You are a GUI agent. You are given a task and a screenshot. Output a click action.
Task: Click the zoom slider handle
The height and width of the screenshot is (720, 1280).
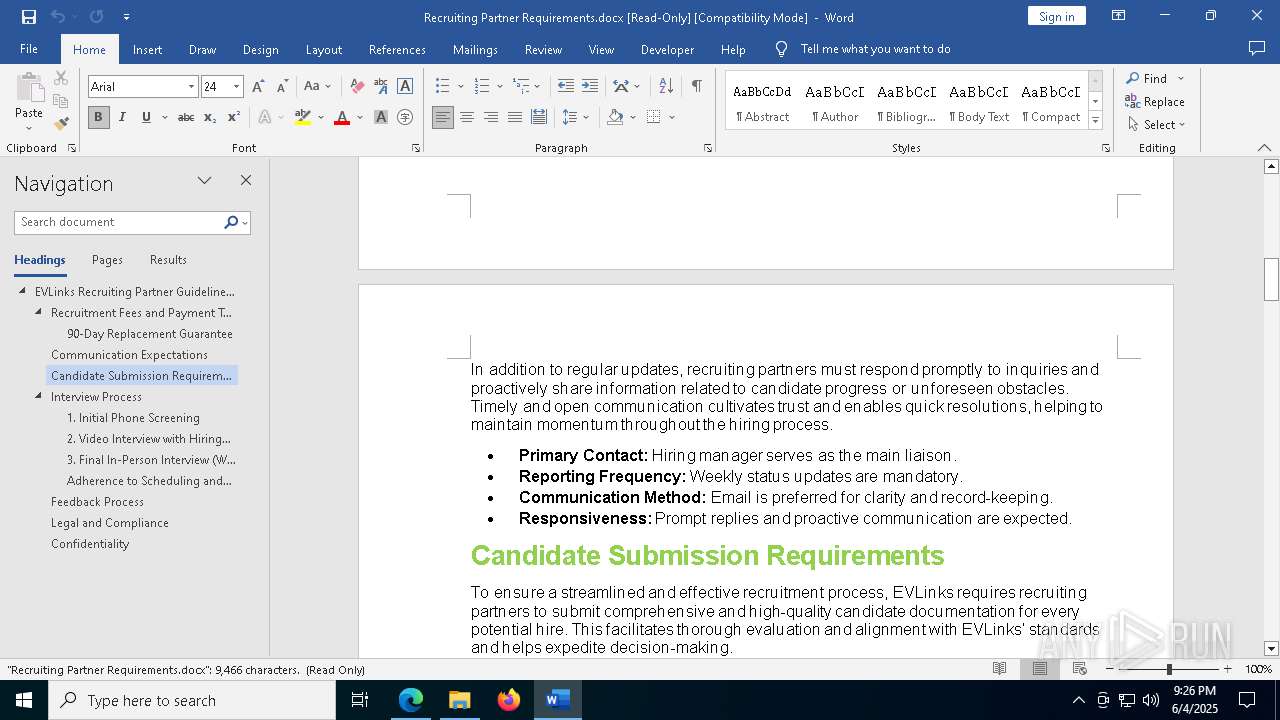click(1168, 669)
